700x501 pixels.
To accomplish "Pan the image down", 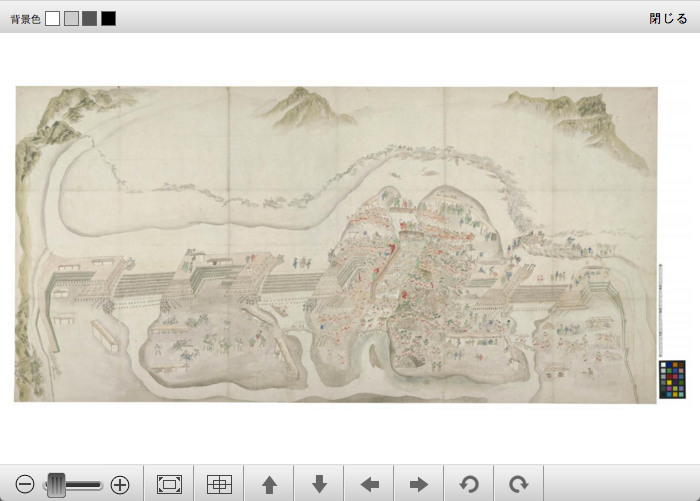I will point(319,484).
